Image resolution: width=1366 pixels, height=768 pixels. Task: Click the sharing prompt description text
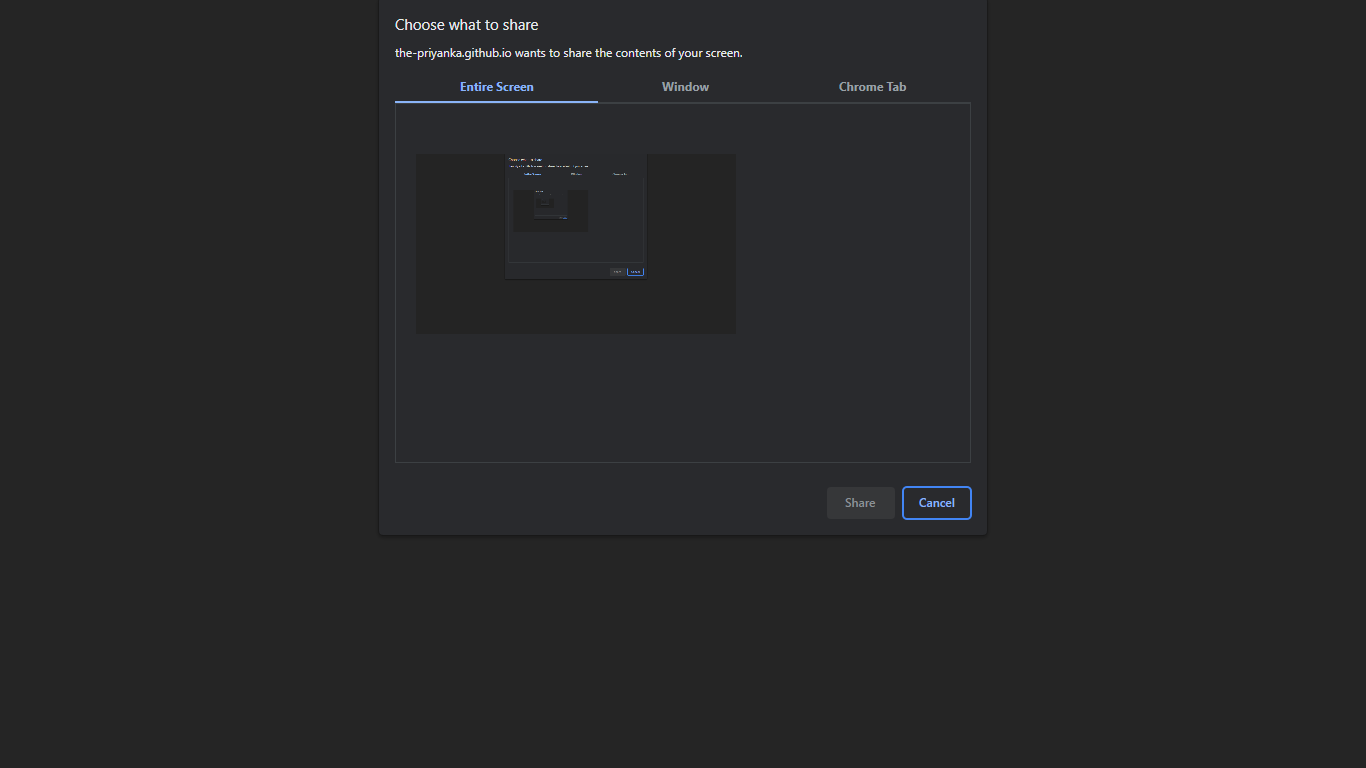(568, 53)
